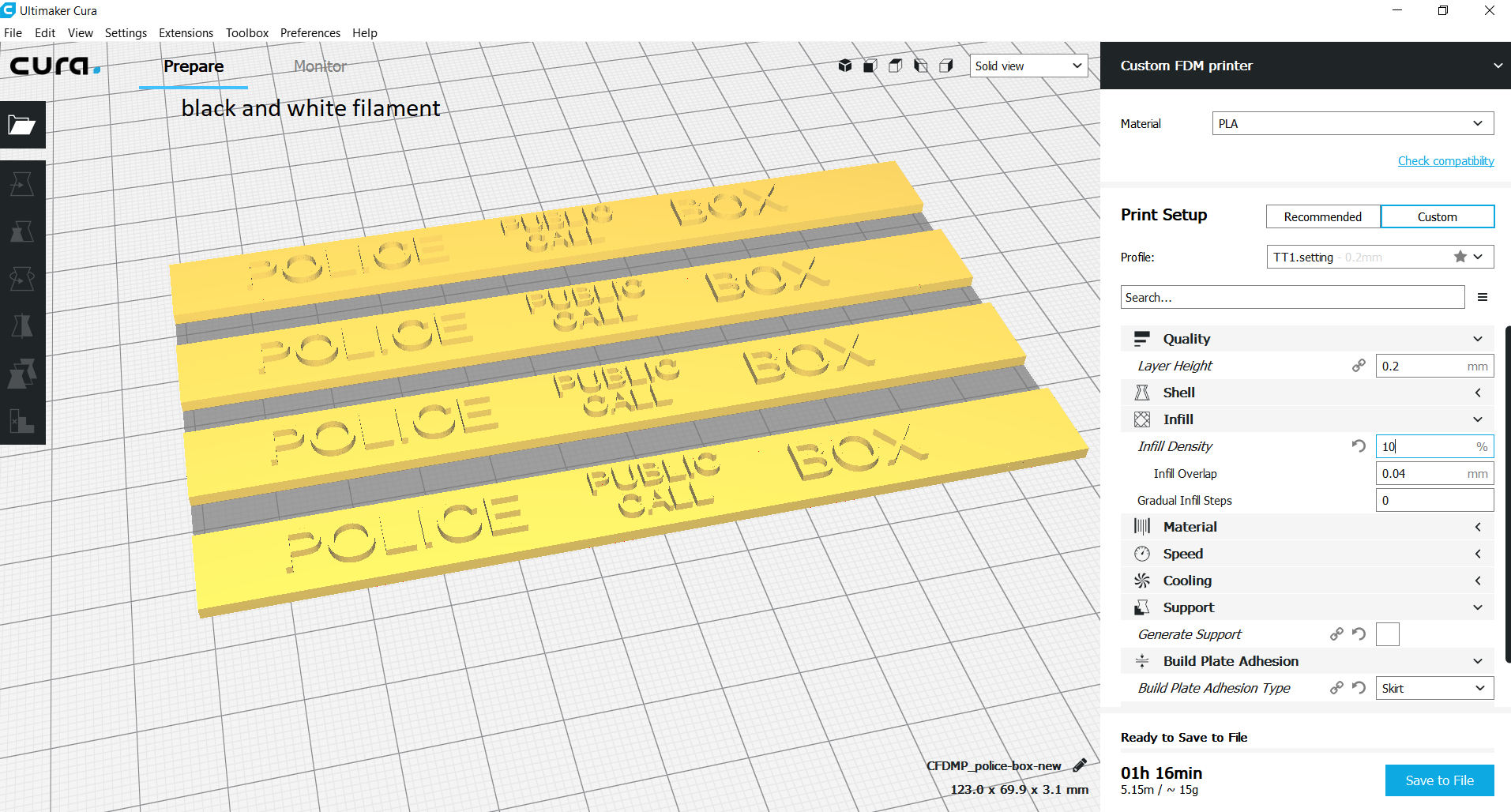Viewport: 1511px width, 812px height.
Task: Select the Mirror tool in left toolbar
Action: pos(22,326)
